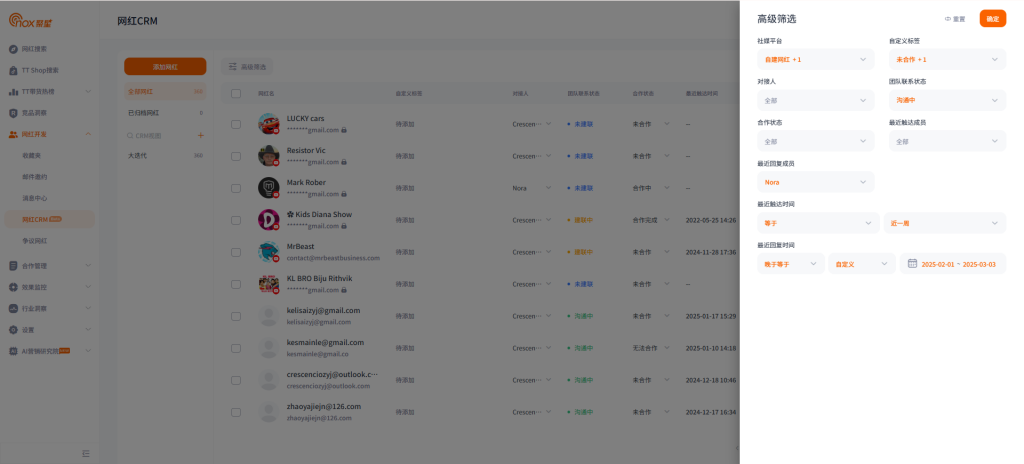The height and width of the screenshot is (464, 1024).
Task: Go to 消息中心 in the sidebar
Action: [36, 198]
